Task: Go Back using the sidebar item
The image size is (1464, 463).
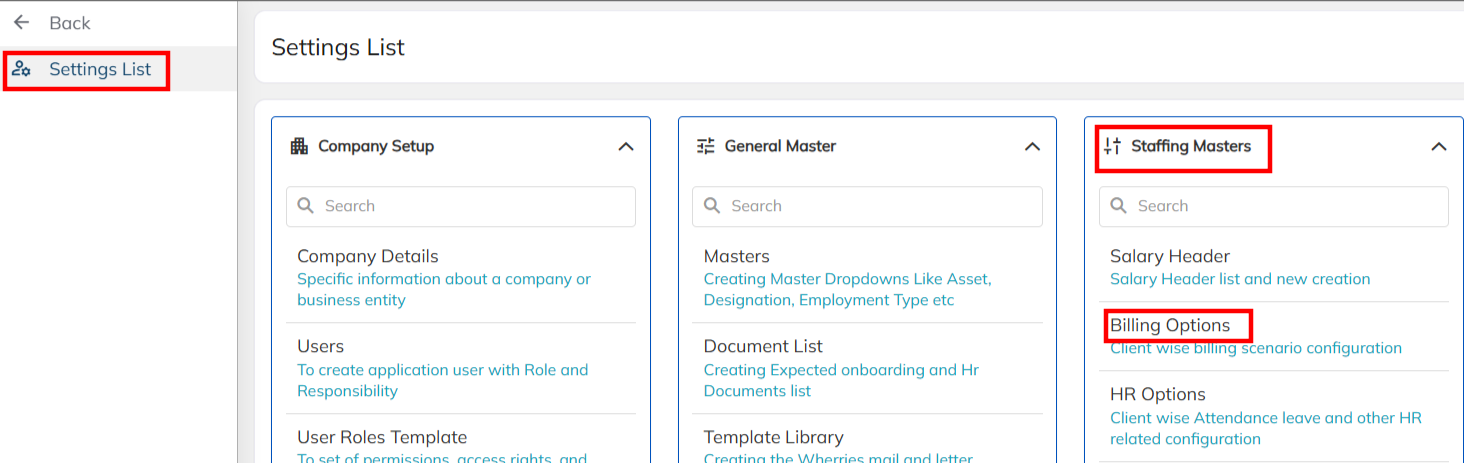Action: coord(69,22)
